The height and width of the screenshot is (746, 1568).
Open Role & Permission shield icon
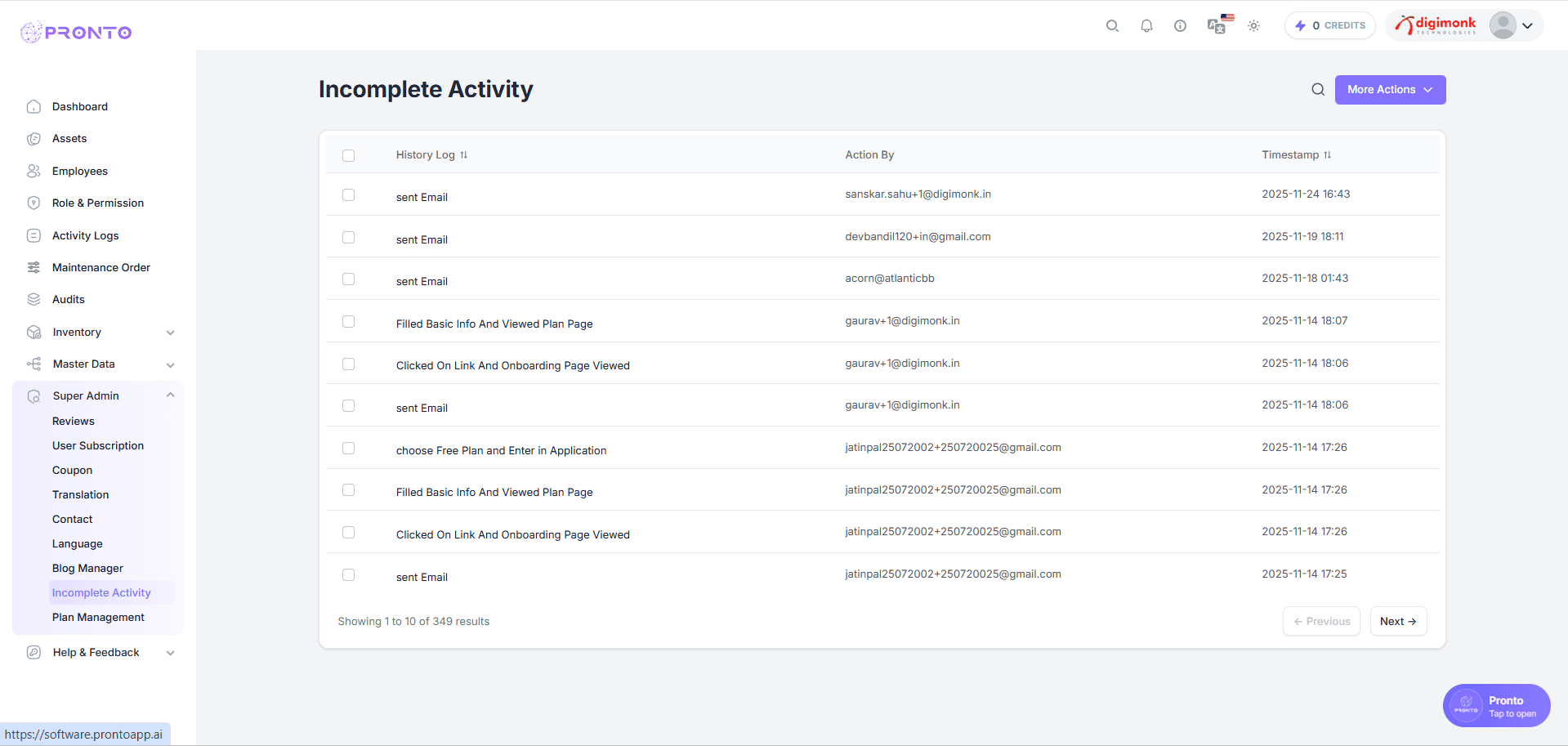click(x=33, y=203)
